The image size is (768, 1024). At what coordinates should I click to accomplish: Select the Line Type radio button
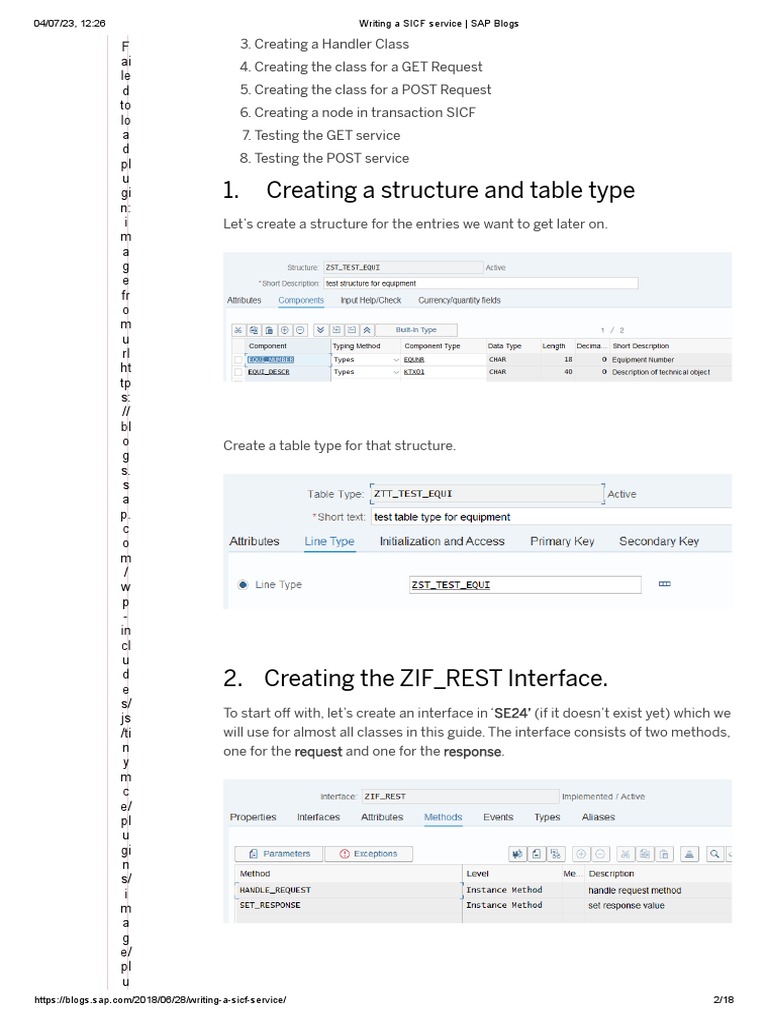tap(242, 585)
